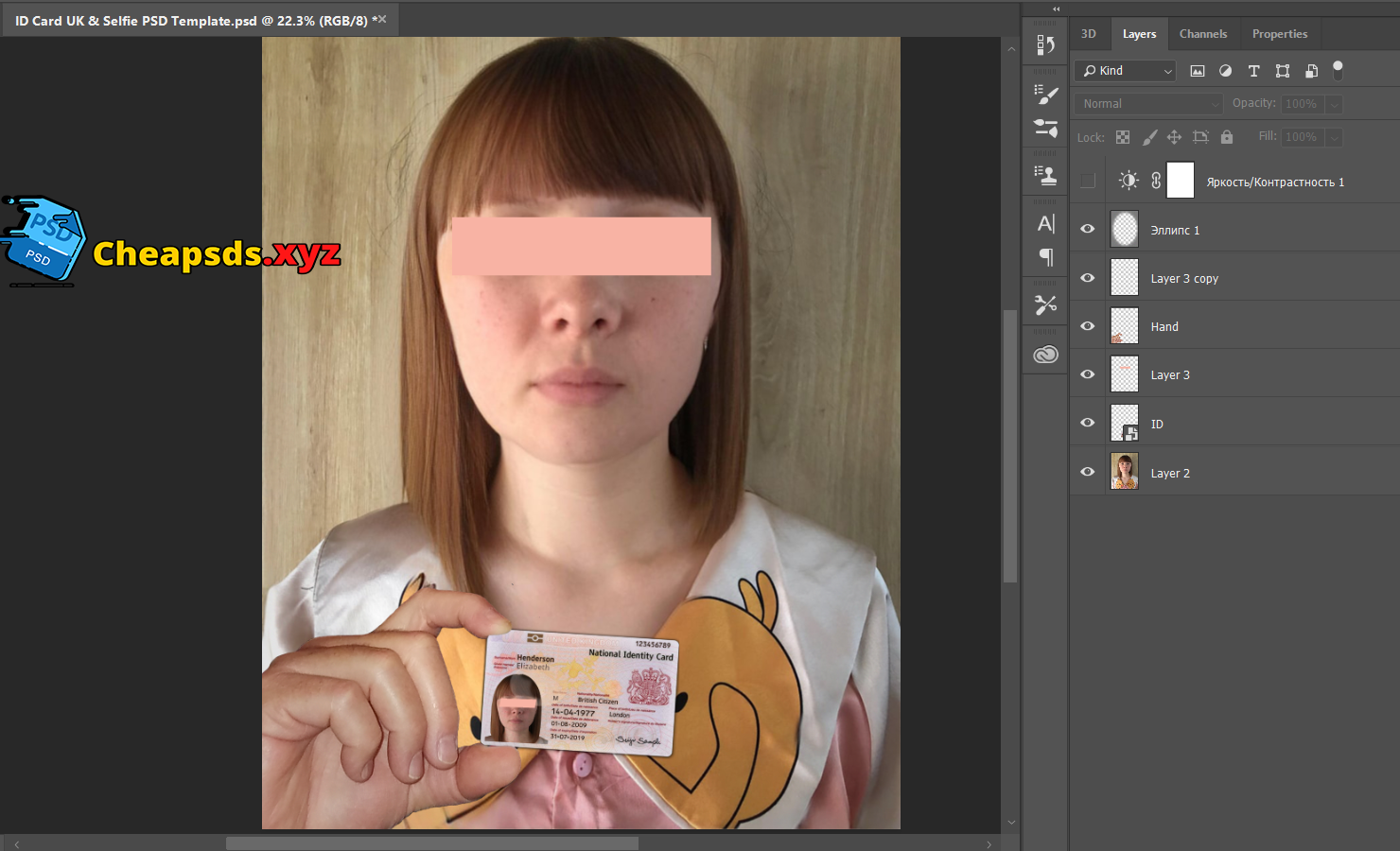Open the Creative Cloud Libraries icon
1400x851 pixels.
click(x=1045, y=355)
